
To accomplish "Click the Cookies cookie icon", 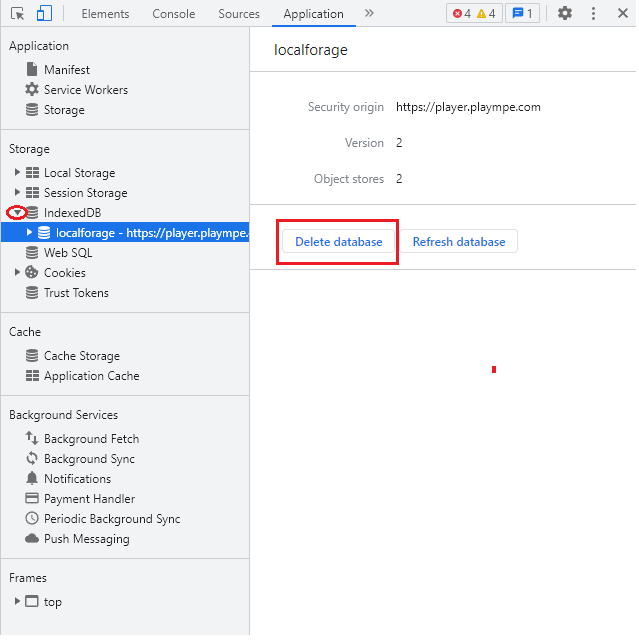I will [32, 273].
